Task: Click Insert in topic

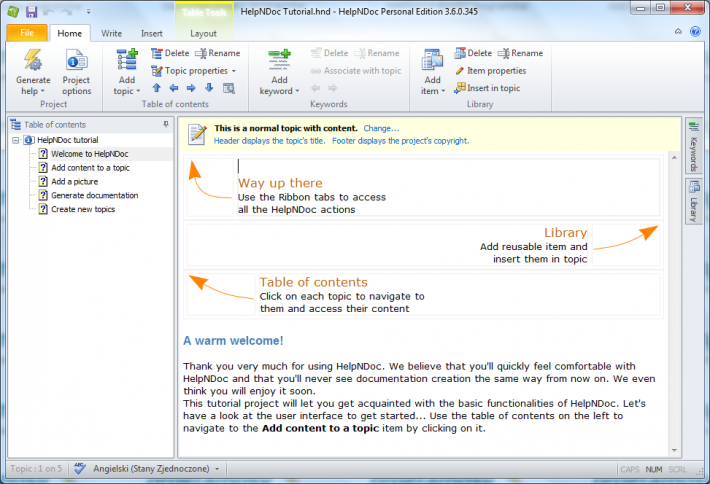Action: point(487,88)
